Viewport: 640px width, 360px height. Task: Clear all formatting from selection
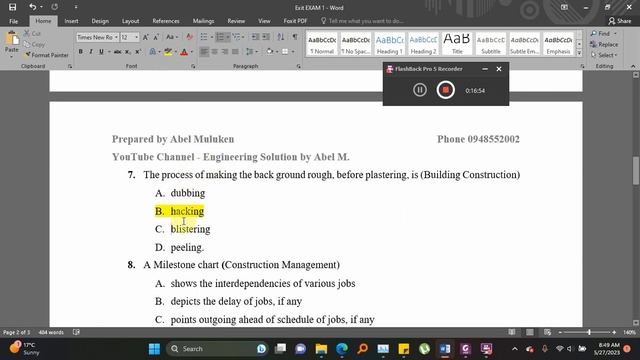point(189,37)
